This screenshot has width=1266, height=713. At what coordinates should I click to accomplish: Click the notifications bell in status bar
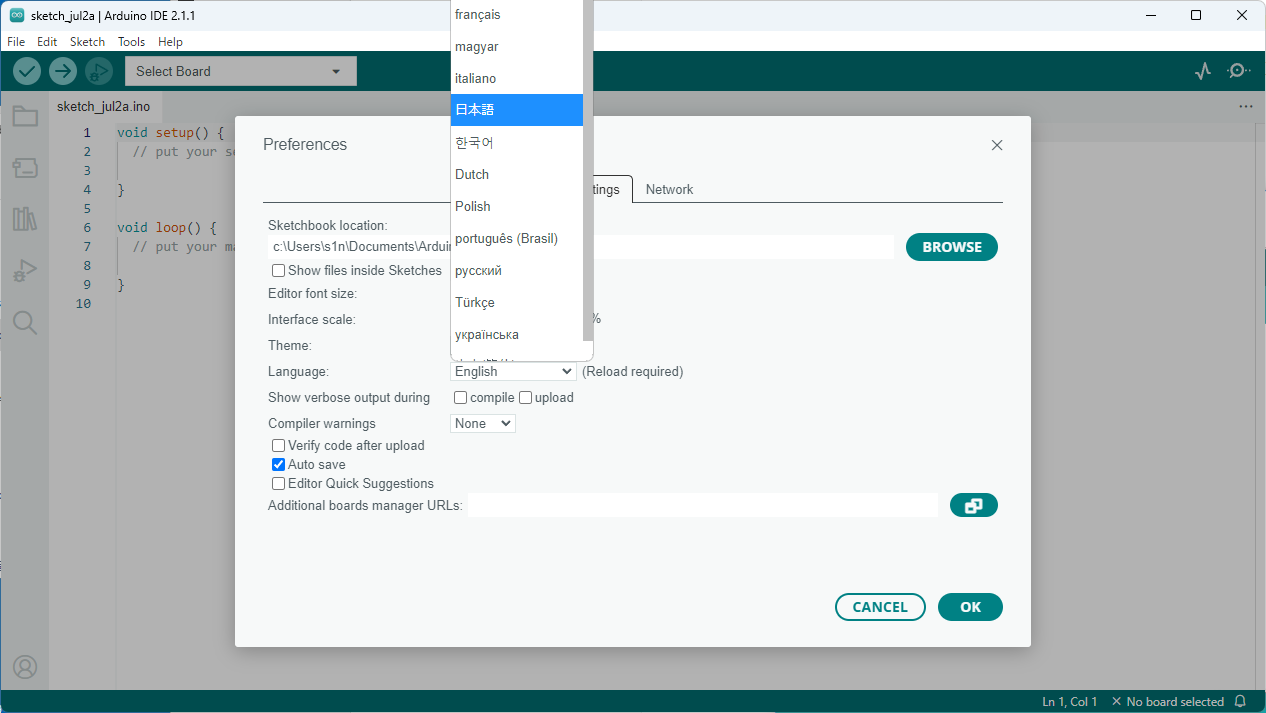pos(1241,702)
